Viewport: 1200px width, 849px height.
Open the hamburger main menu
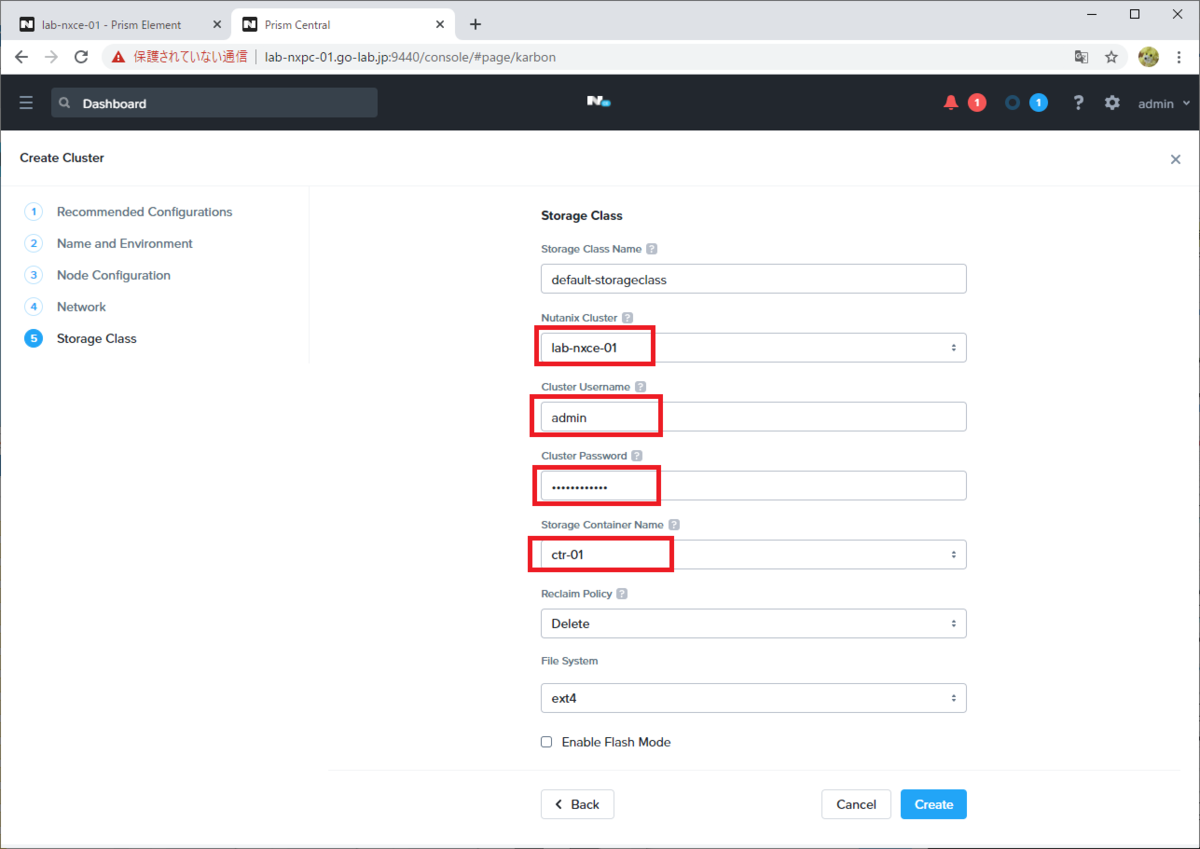point(26,103)
